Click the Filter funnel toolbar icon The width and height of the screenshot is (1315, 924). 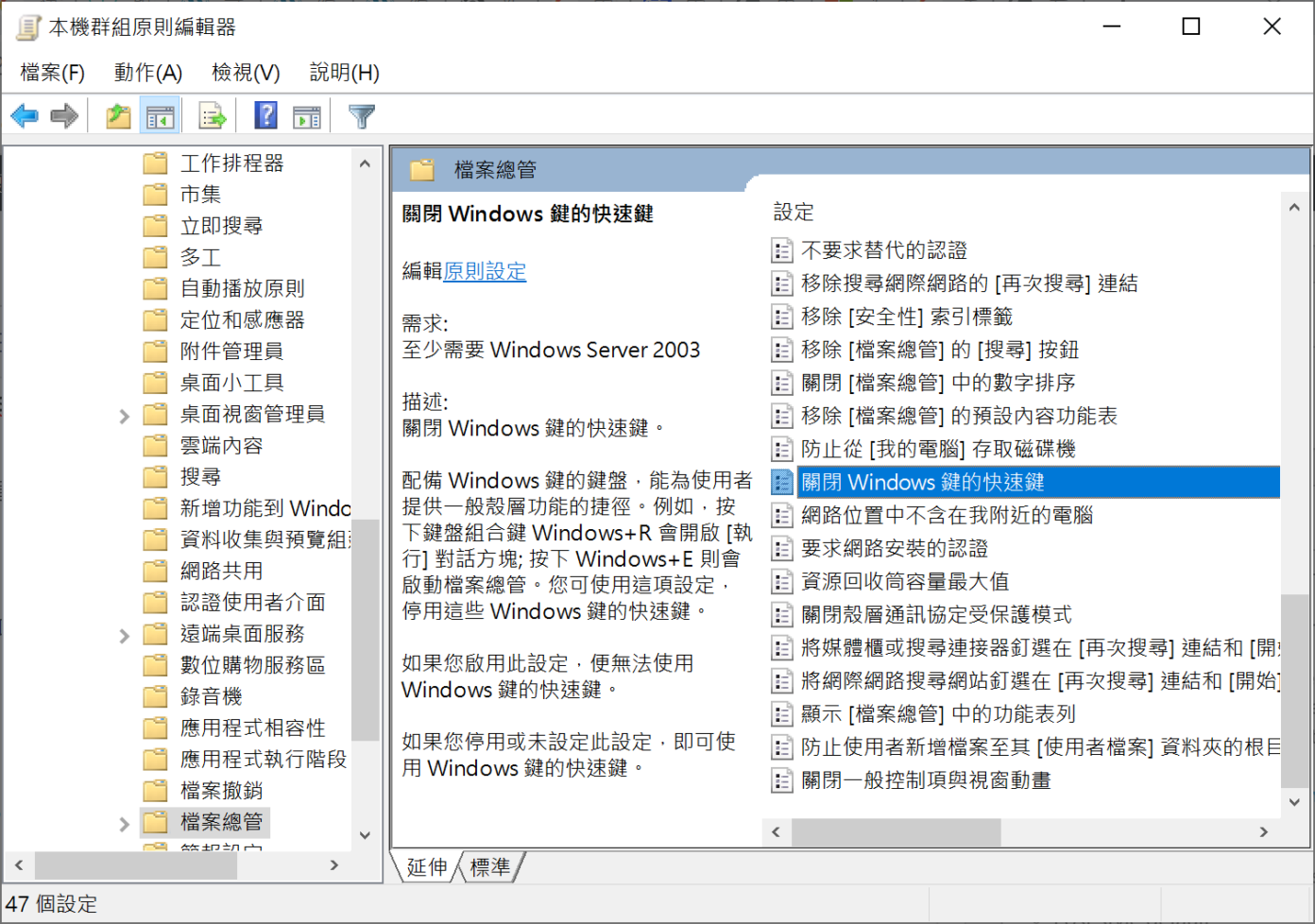click(x=361, y=116)
